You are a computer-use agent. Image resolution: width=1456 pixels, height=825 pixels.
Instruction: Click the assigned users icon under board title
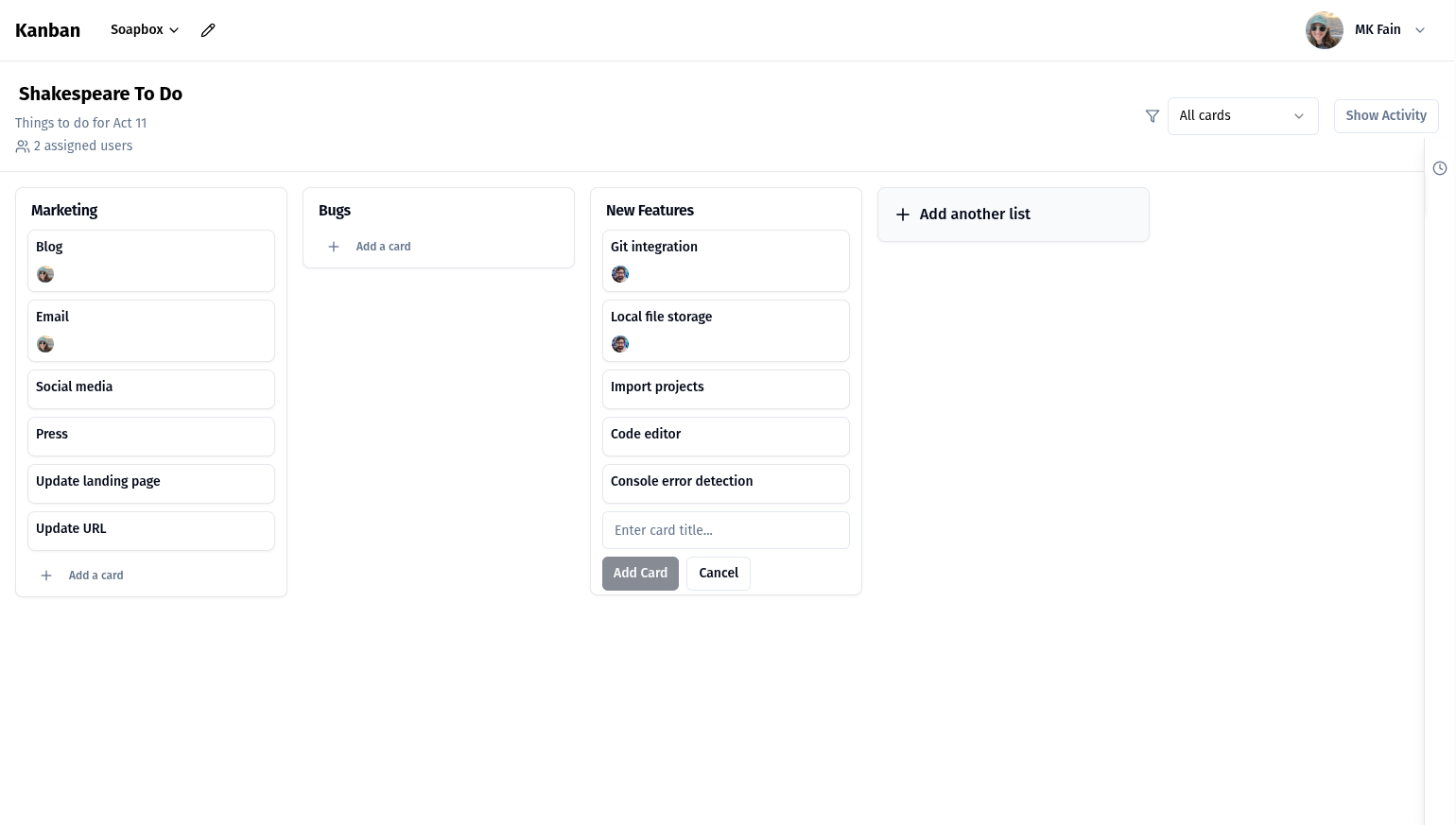(23, 146)
